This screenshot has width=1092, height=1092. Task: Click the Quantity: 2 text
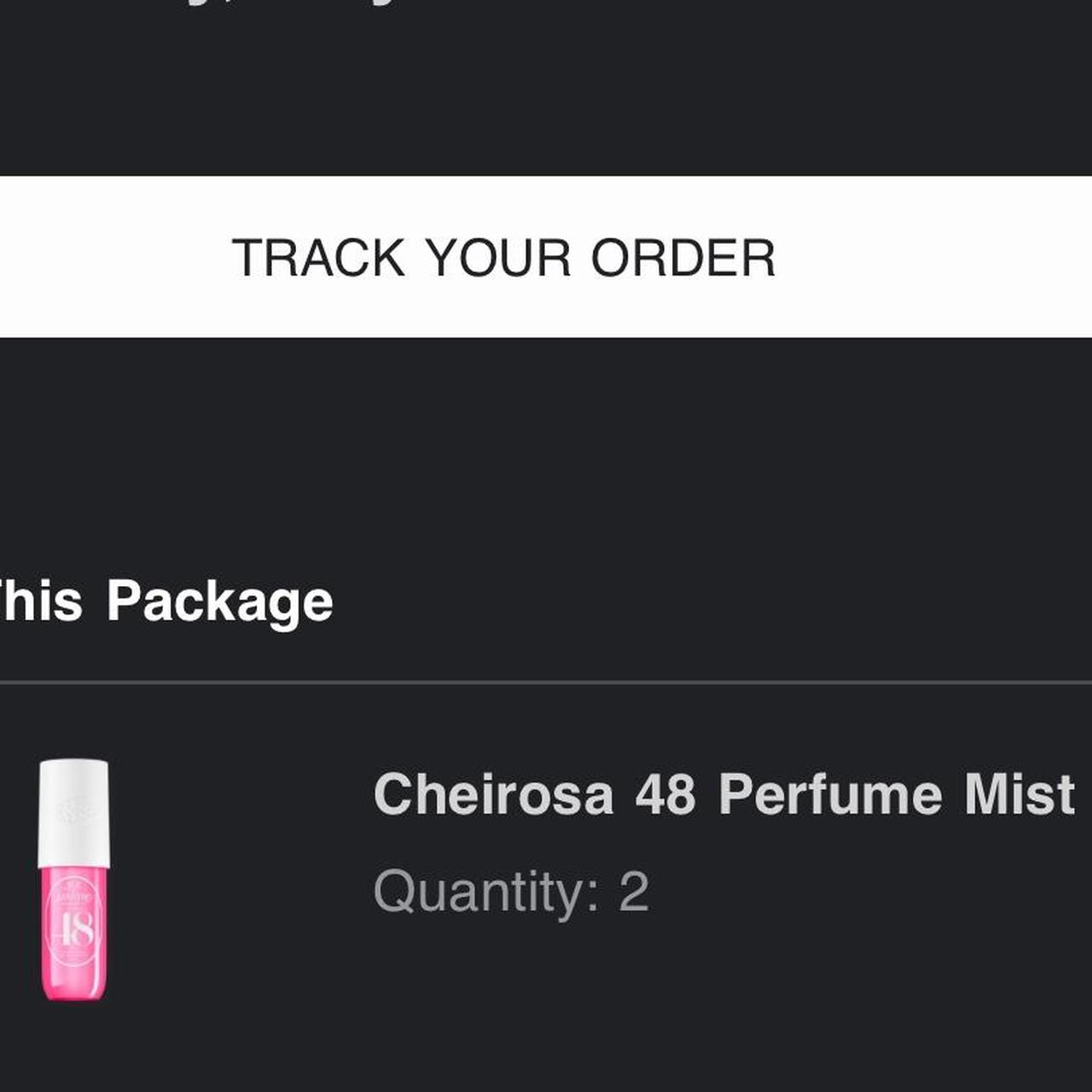[x=511, y=892]
